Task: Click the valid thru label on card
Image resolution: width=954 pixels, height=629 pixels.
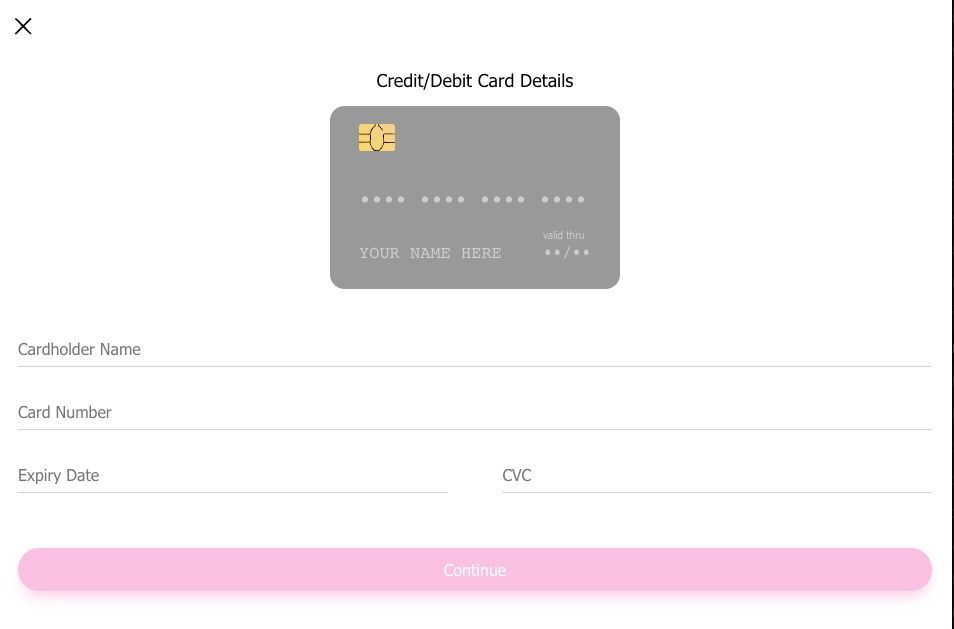Action: point(563,236)
